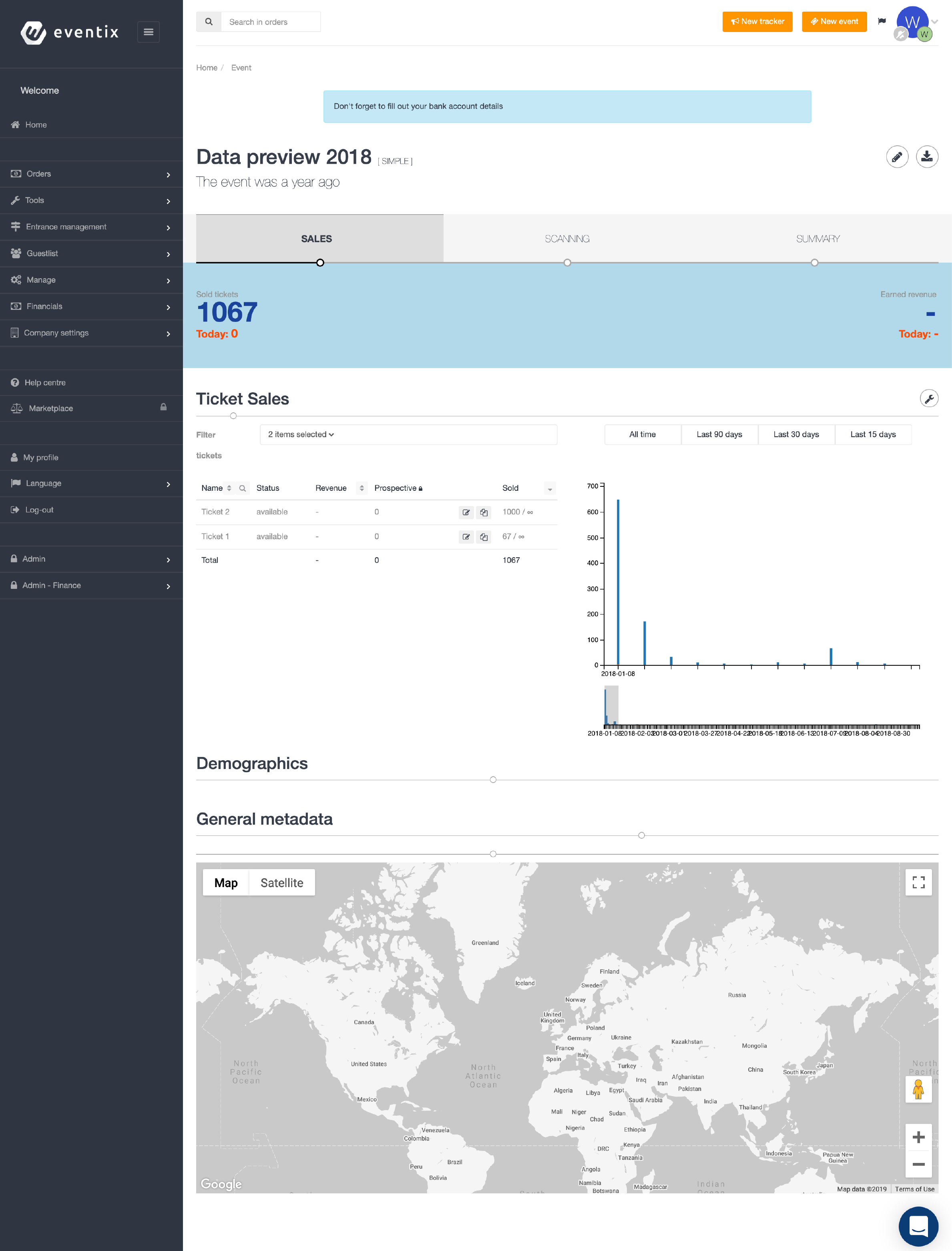Select the Last 30 days range

(x=795, y=435)
